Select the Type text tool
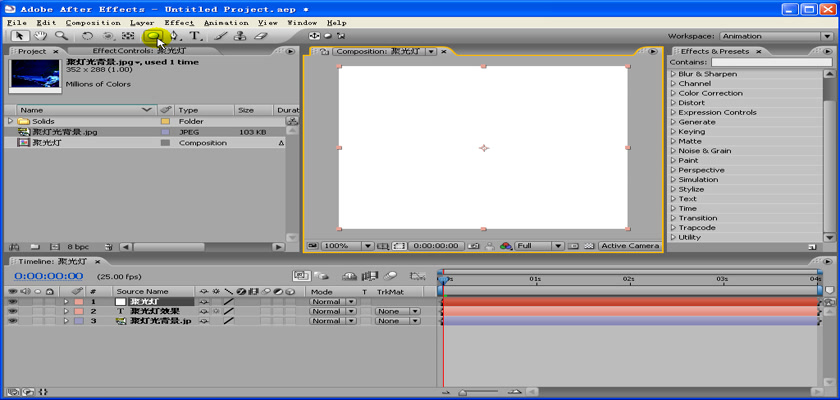The height and width of the screenshot is (400, 840). click(195, 36)
